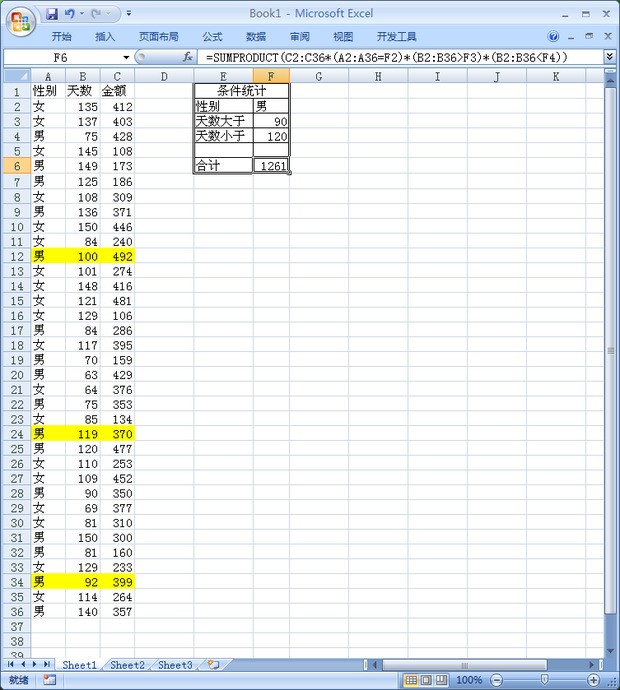Select column D header
620x690 pixels.
164,76
